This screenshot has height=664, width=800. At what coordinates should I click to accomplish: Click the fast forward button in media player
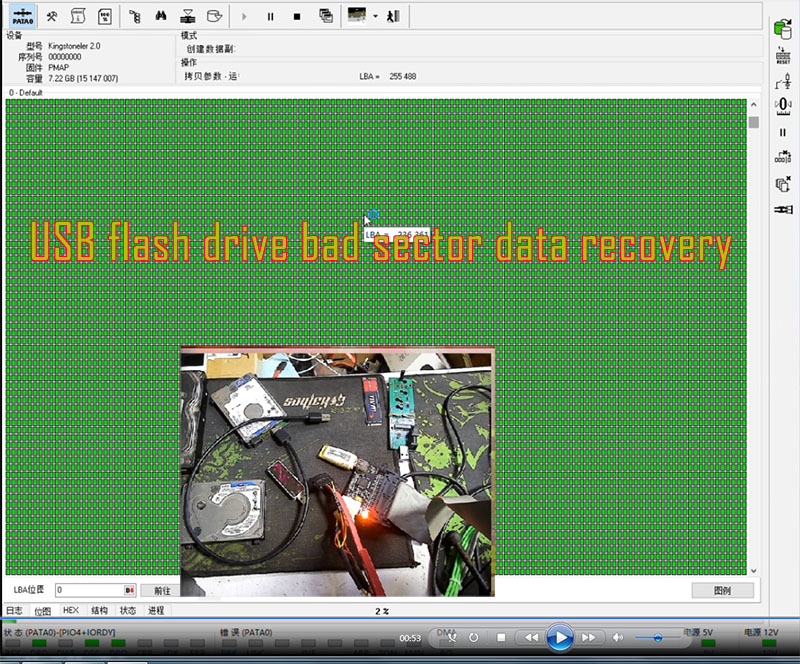(x=588, y=637)
